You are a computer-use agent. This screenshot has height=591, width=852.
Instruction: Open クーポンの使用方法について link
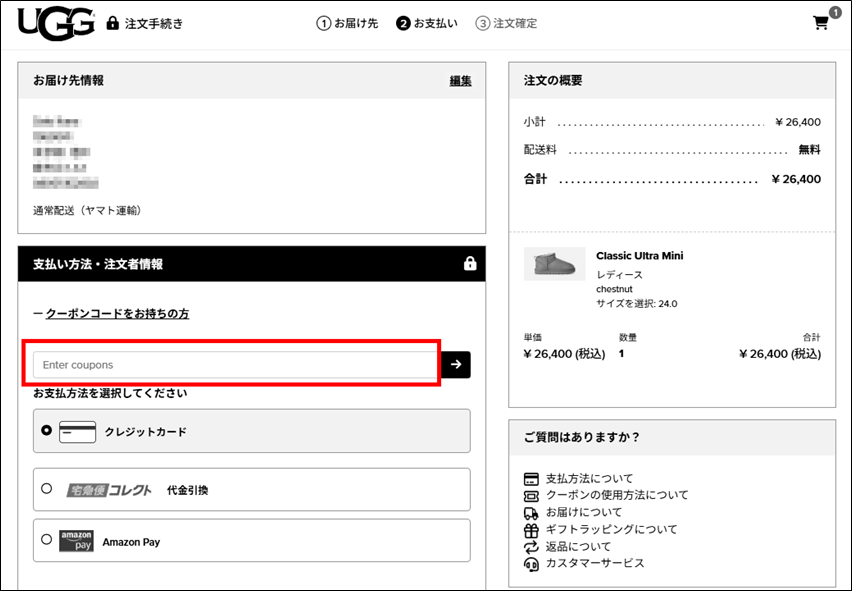coord(617,495)
